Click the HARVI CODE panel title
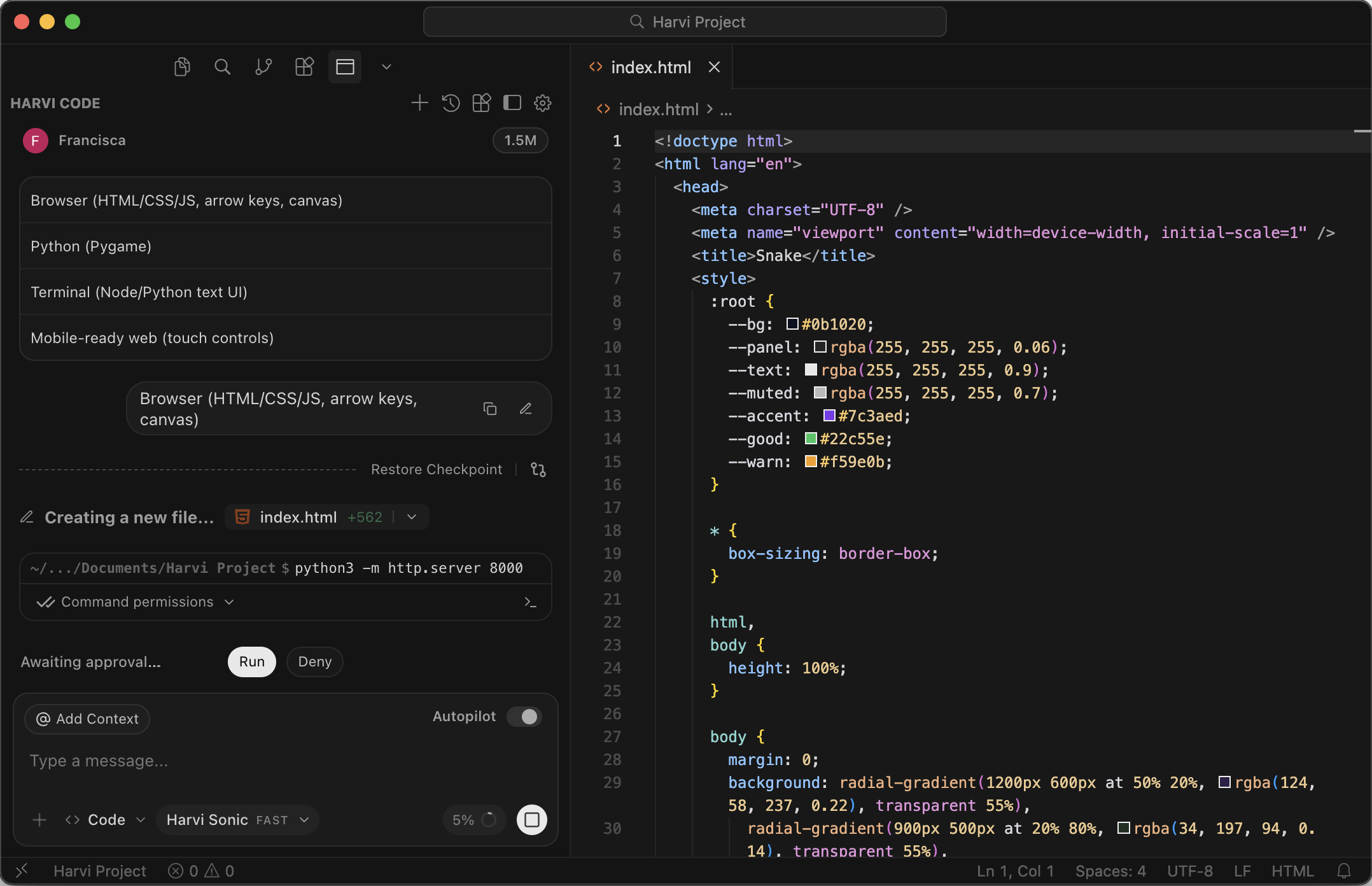 (x=55, y=103)
